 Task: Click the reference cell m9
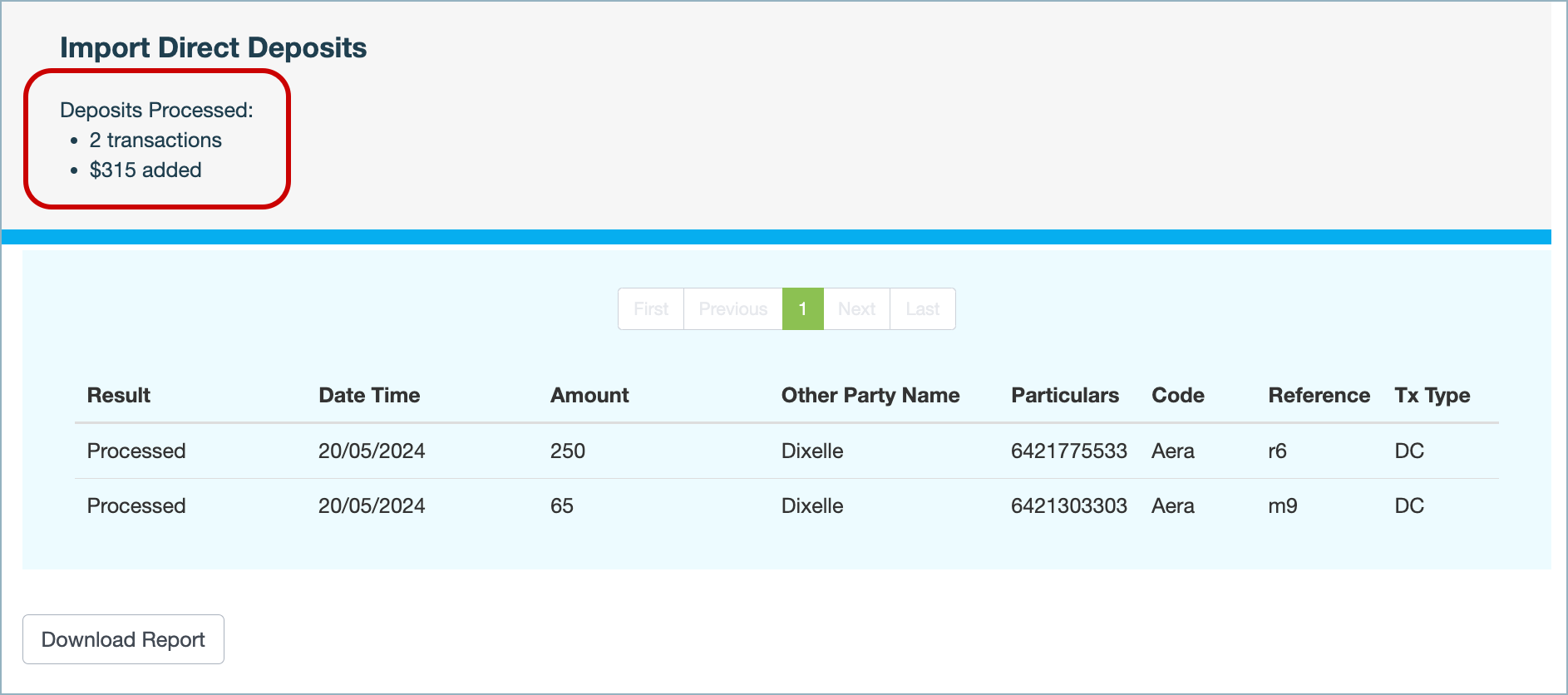pos(1282,506)
